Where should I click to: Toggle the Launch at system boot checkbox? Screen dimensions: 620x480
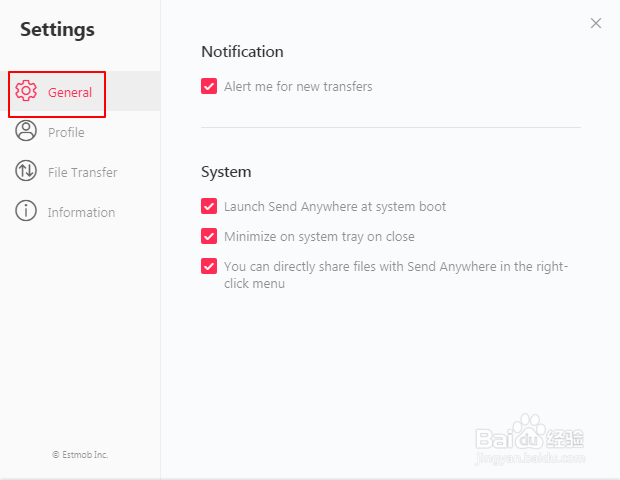click(x=209, y=206)
